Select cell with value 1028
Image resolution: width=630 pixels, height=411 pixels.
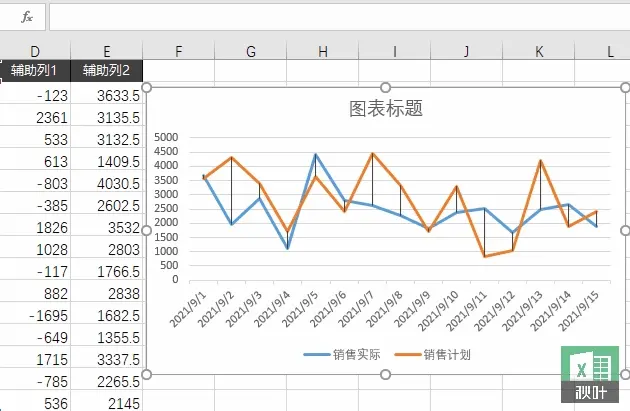[x=35, y=249]
